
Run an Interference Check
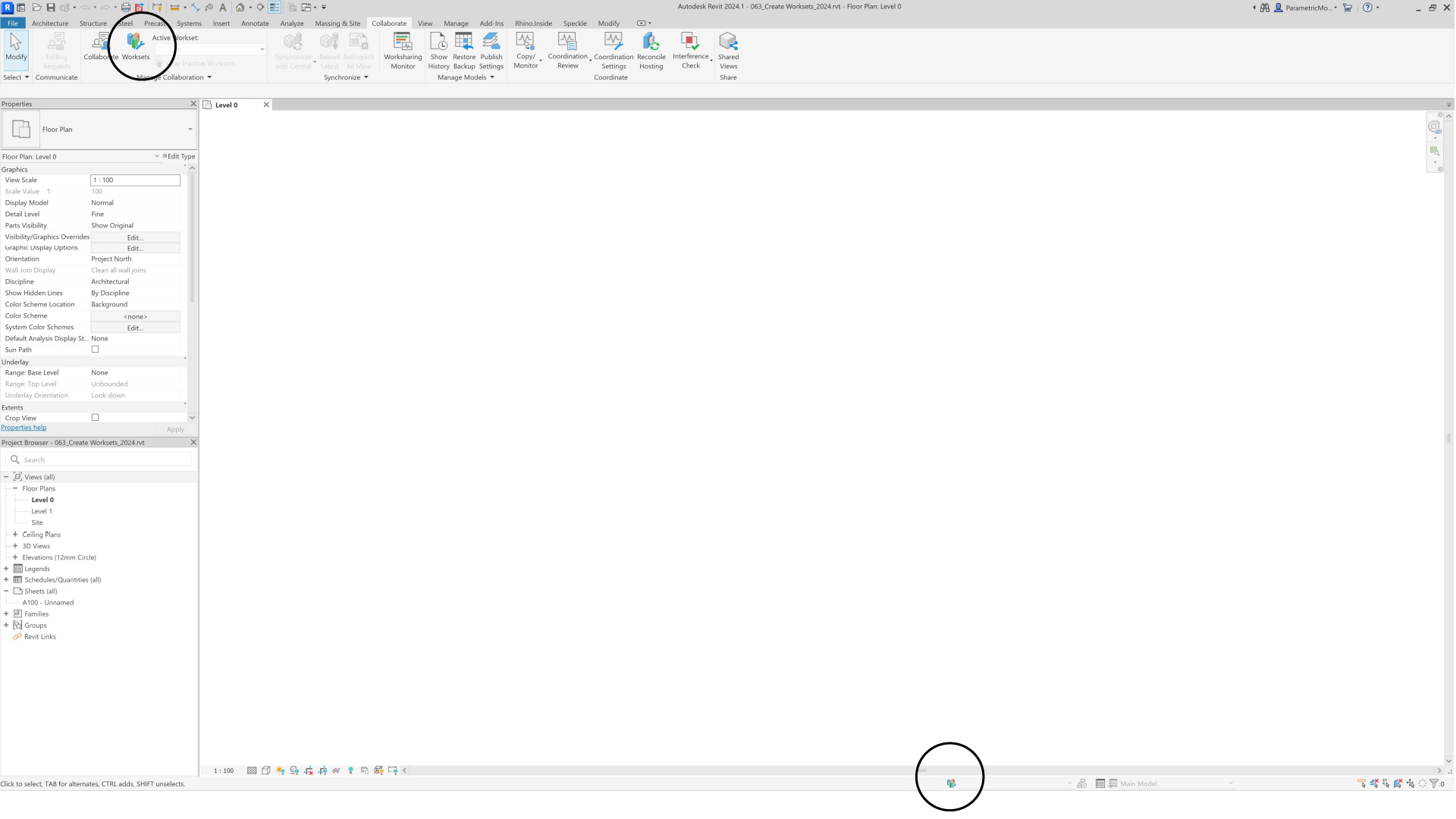click(x=690, y=49)
